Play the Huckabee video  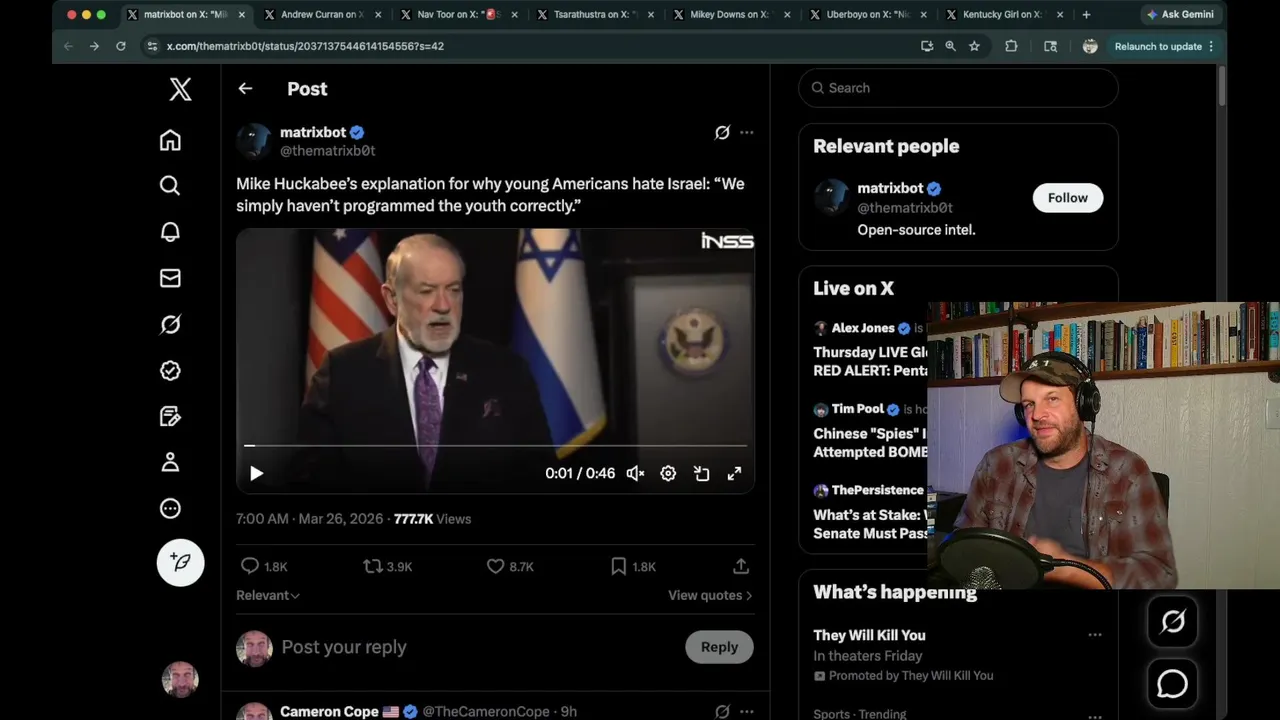[x=256, y=474]
